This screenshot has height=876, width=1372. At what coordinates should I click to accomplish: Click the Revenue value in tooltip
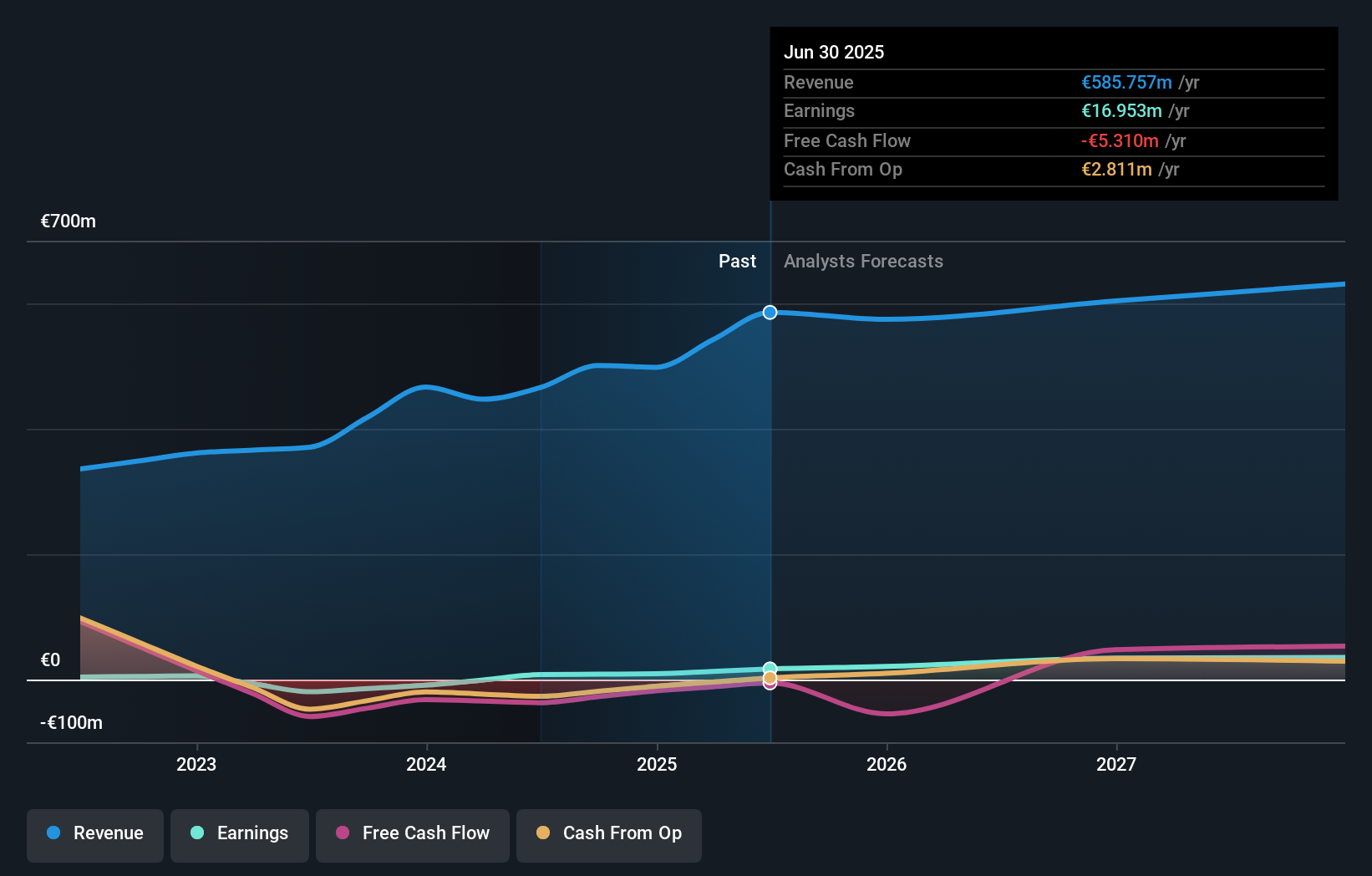[1126, 82]
